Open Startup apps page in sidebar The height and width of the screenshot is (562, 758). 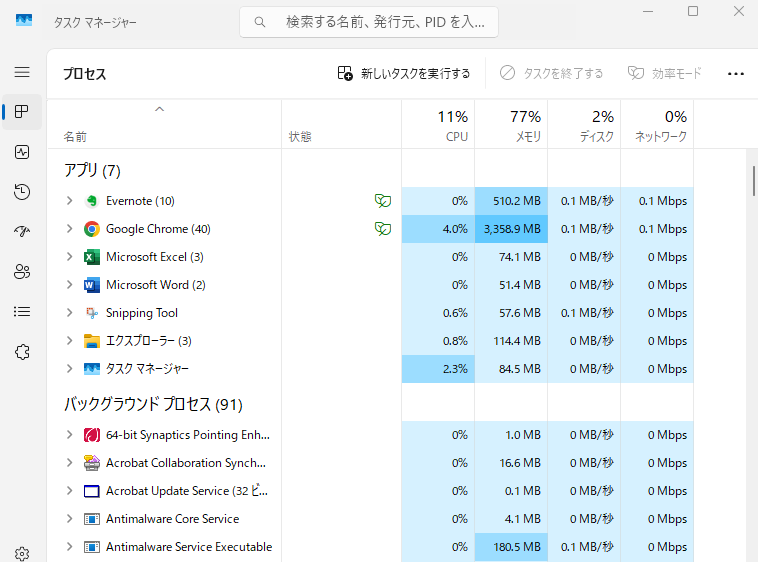[x=22, y=232]
